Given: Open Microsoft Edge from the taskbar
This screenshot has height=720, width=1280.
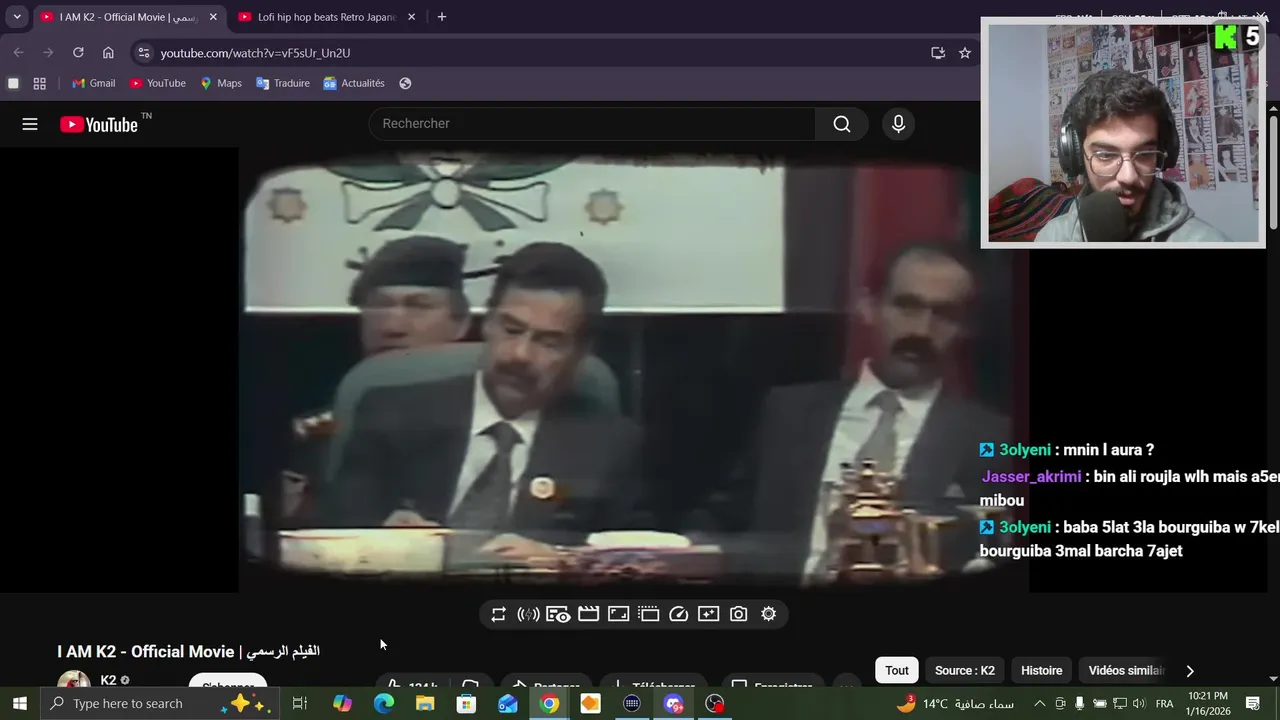Looking at the screenshot, I should pos(384,704).
